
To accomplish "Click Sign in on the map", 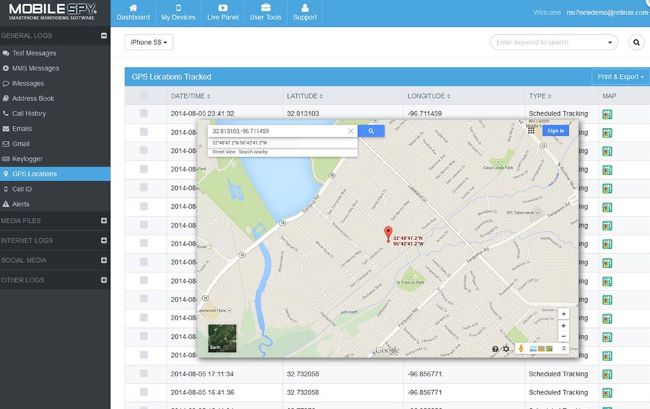I will [x=555, y=131].
